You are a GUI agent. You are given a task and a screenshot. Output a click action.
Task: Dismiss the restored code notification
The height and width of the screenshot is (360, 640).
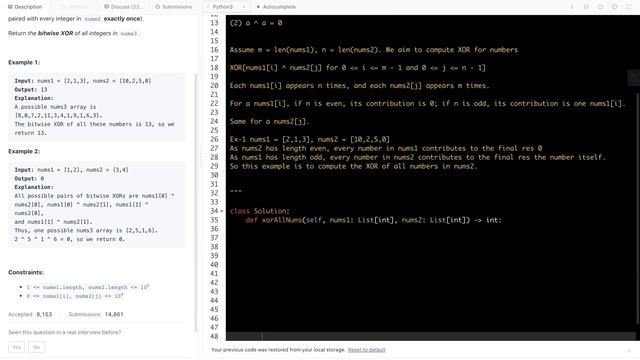tap(629, 350)
